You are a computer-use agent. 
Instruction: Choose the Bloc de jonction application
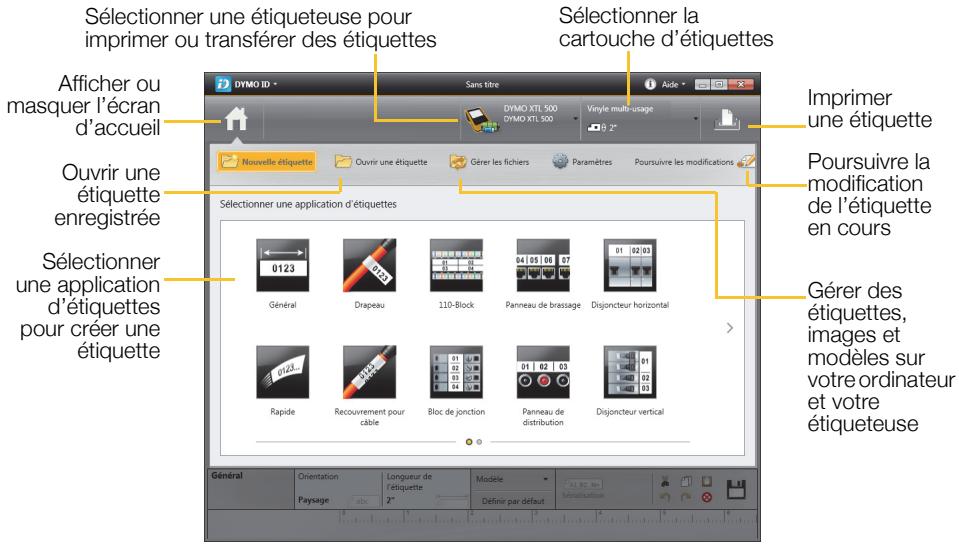pos(456,381)
